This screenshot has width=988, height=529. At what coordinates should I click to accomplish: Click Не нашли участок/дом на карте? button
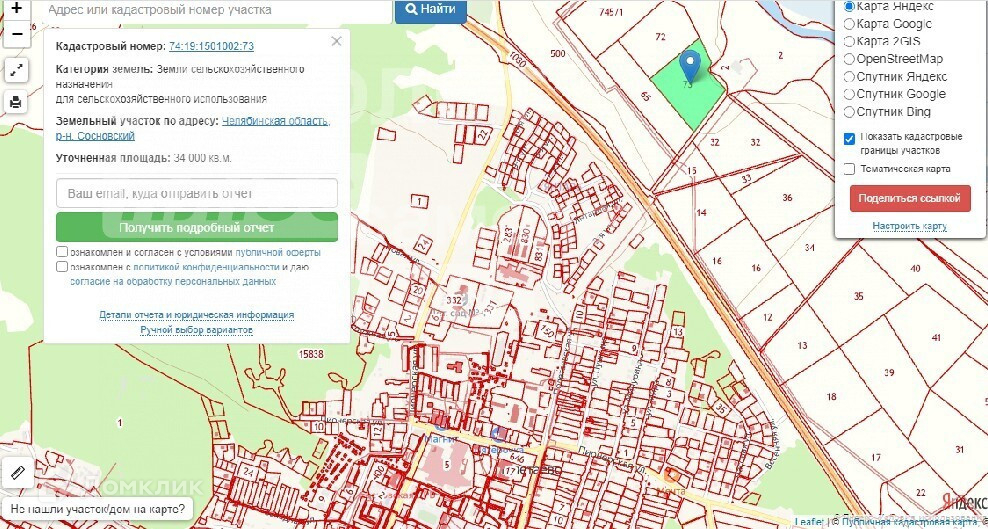click(98, 509)
